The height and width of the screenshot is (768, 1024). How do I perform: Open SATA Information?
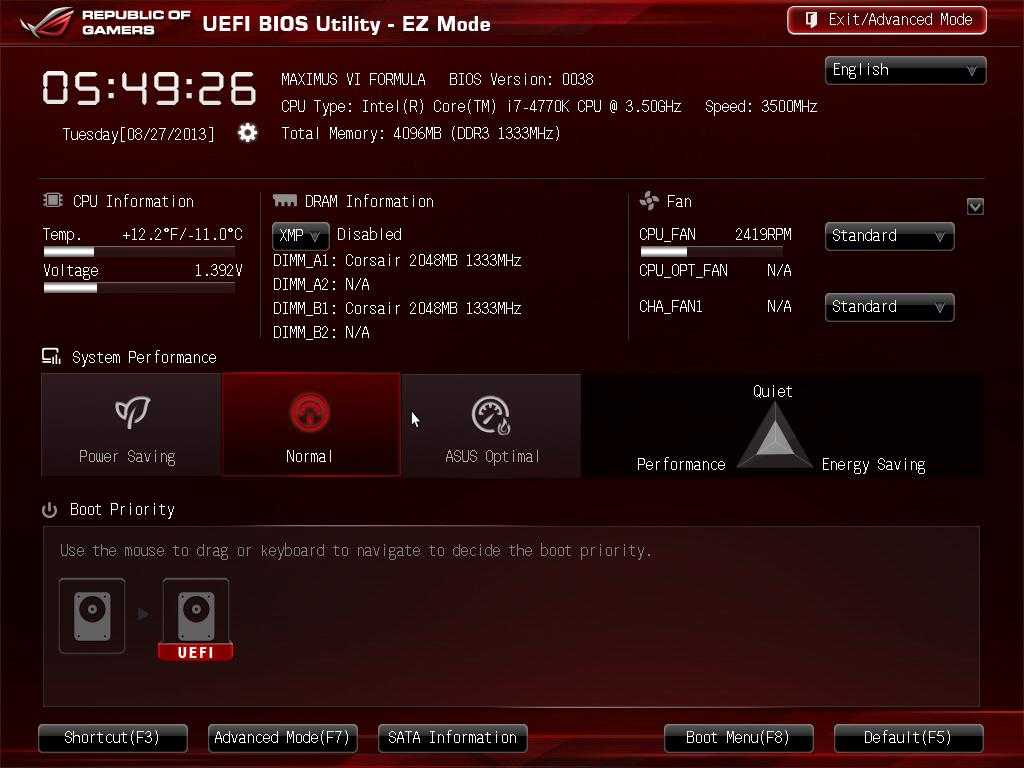[x=453, y=738]
